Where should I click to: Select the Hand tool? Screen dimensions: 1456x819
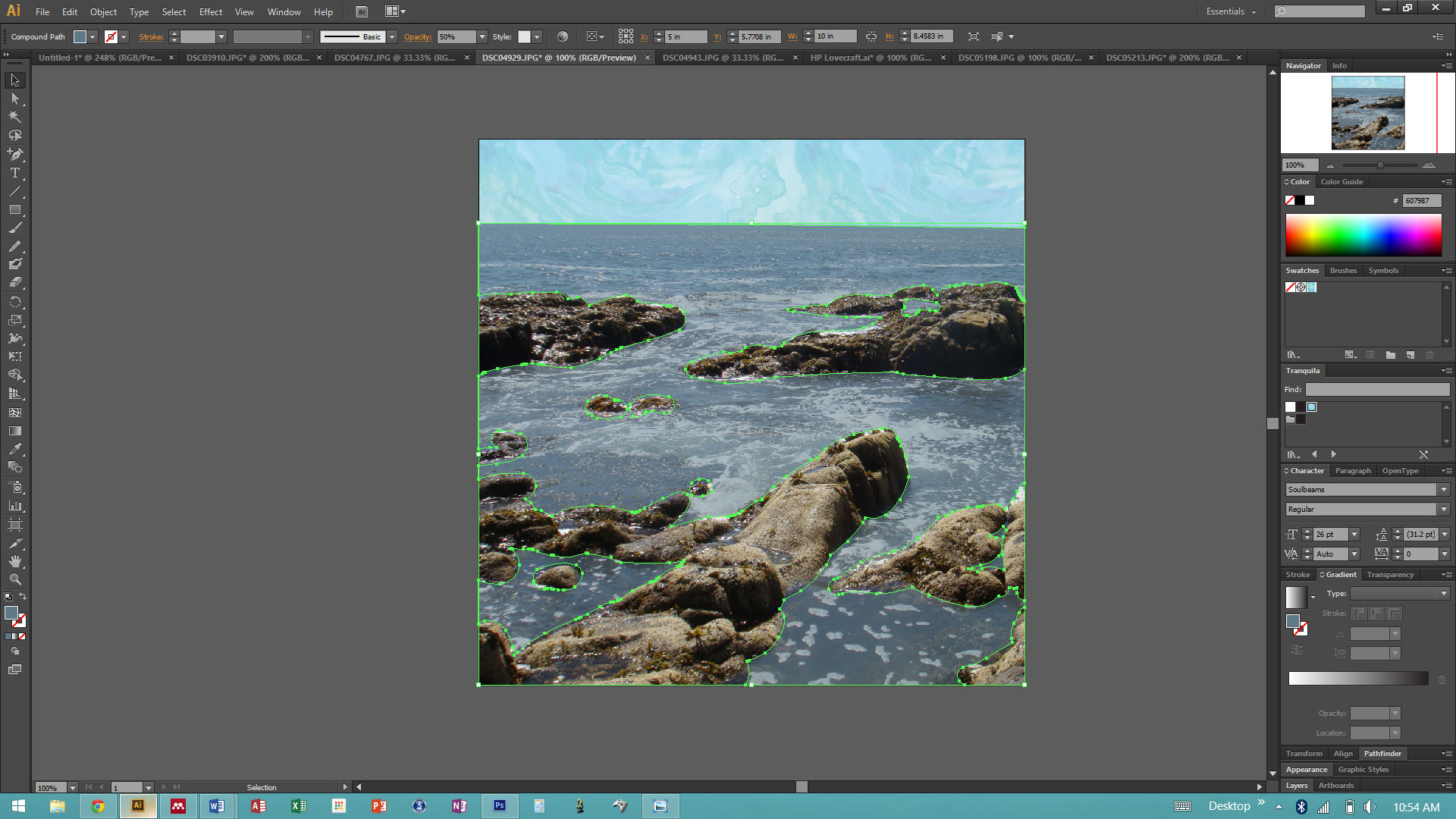[x=14, y=561]
